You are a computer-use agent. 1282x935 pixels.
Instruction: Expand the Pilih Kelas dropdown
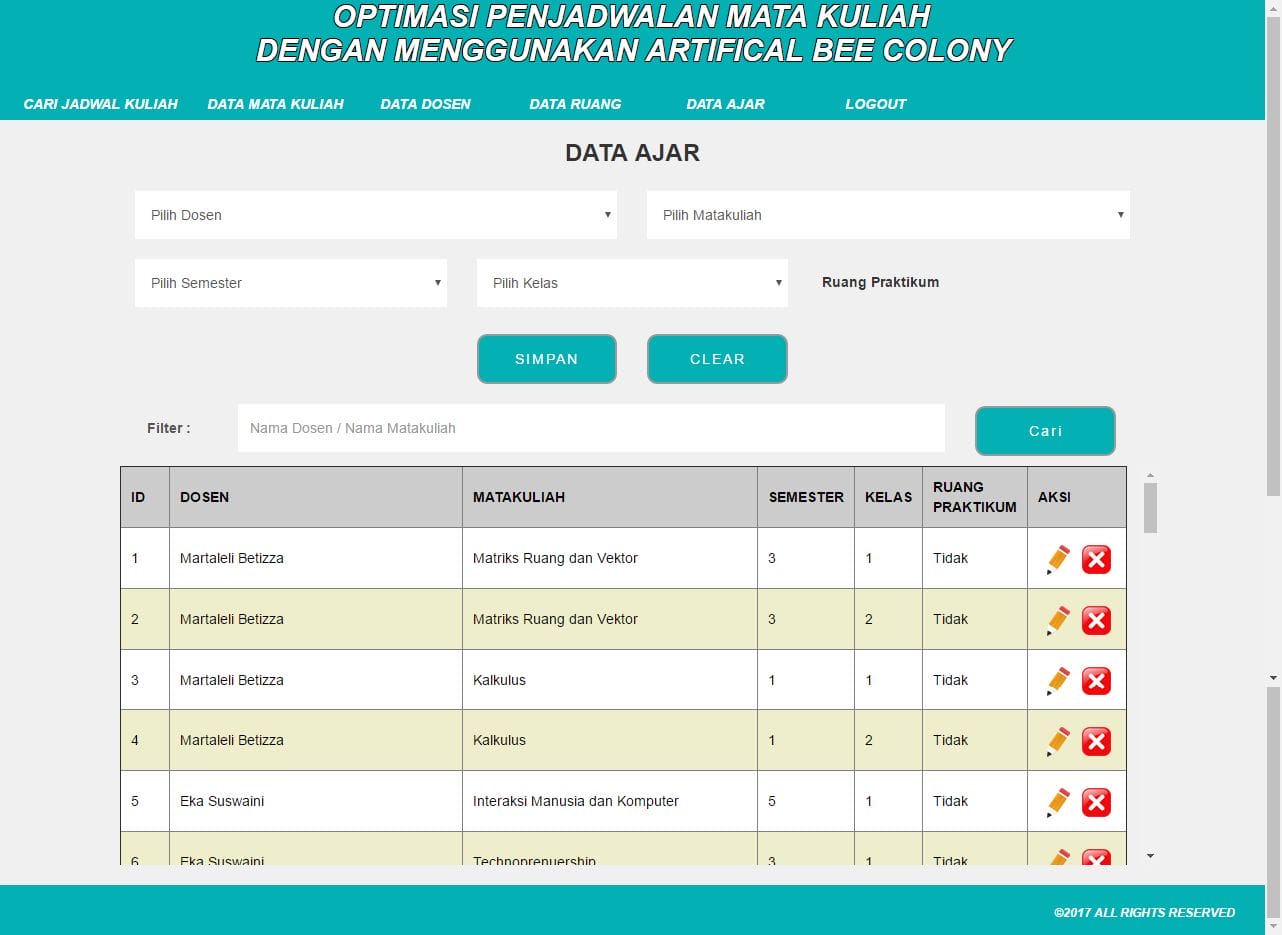632,283
